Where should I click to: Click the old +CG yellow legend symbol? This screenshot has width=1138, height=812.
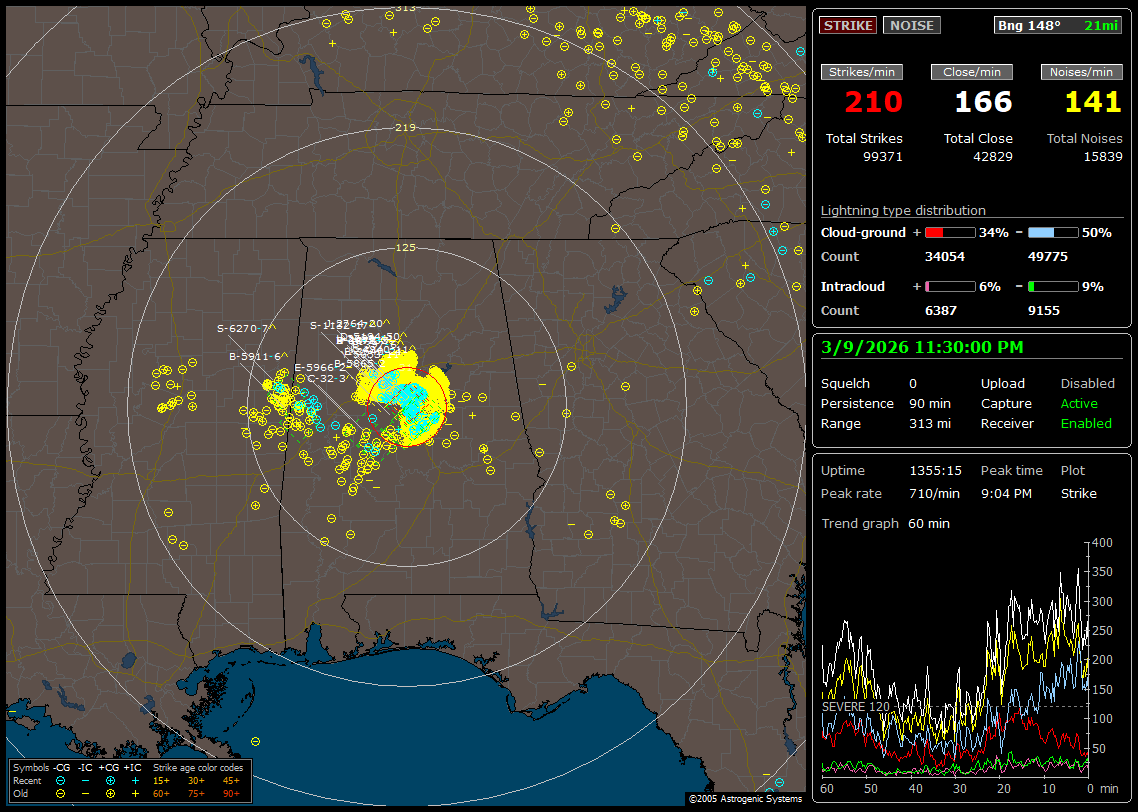110,793
